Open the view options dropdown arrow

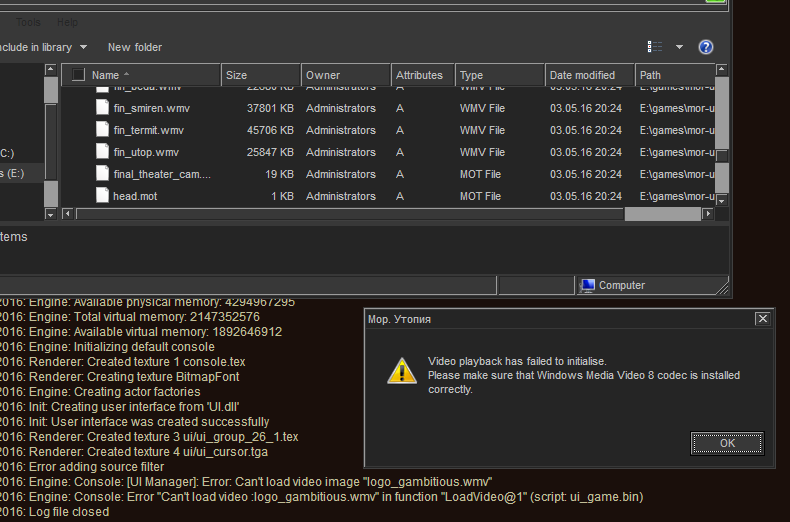tap(680, 47)
